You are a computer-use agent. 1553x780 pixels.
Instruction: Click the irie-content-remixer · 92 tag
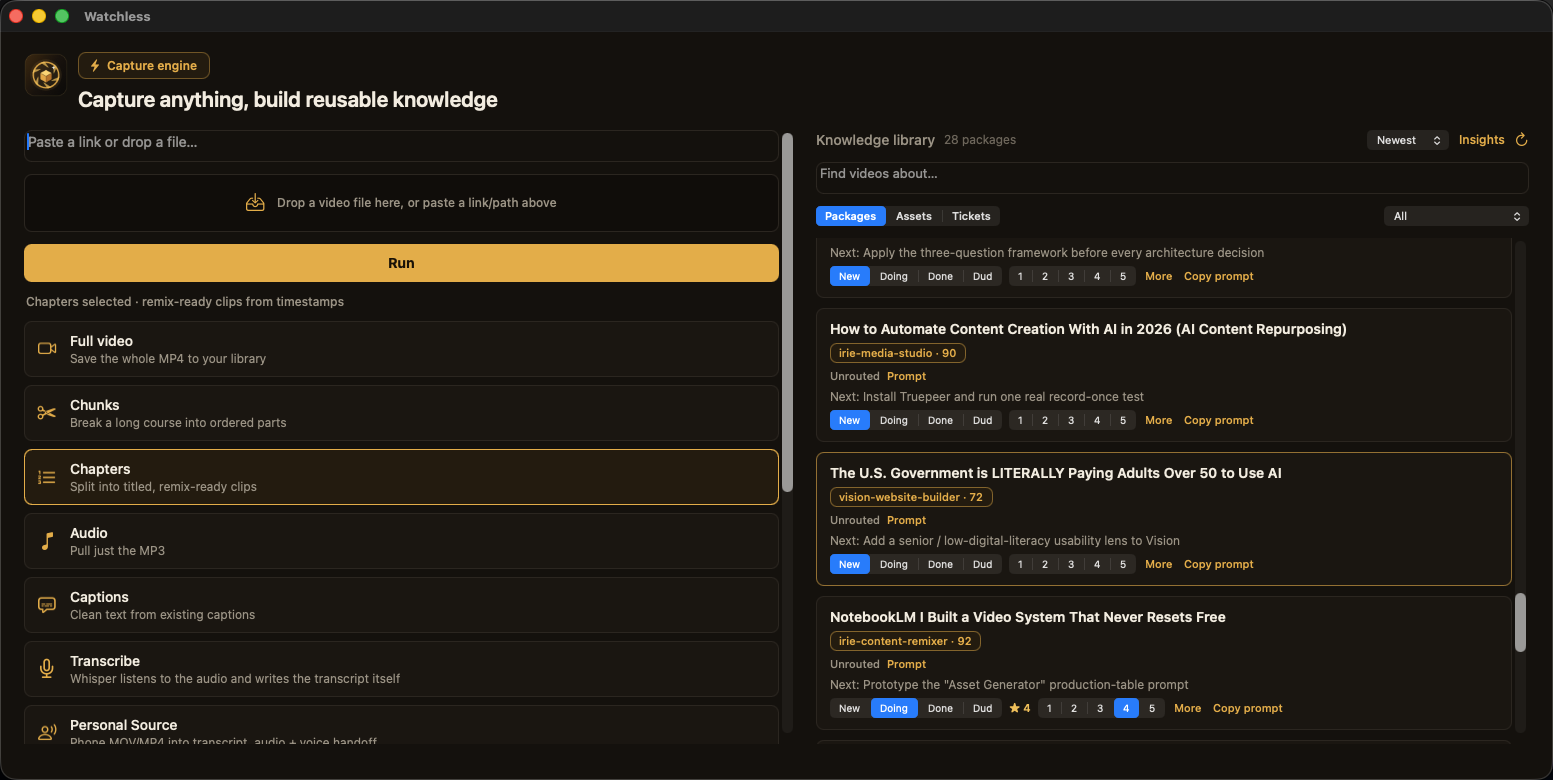905,641
